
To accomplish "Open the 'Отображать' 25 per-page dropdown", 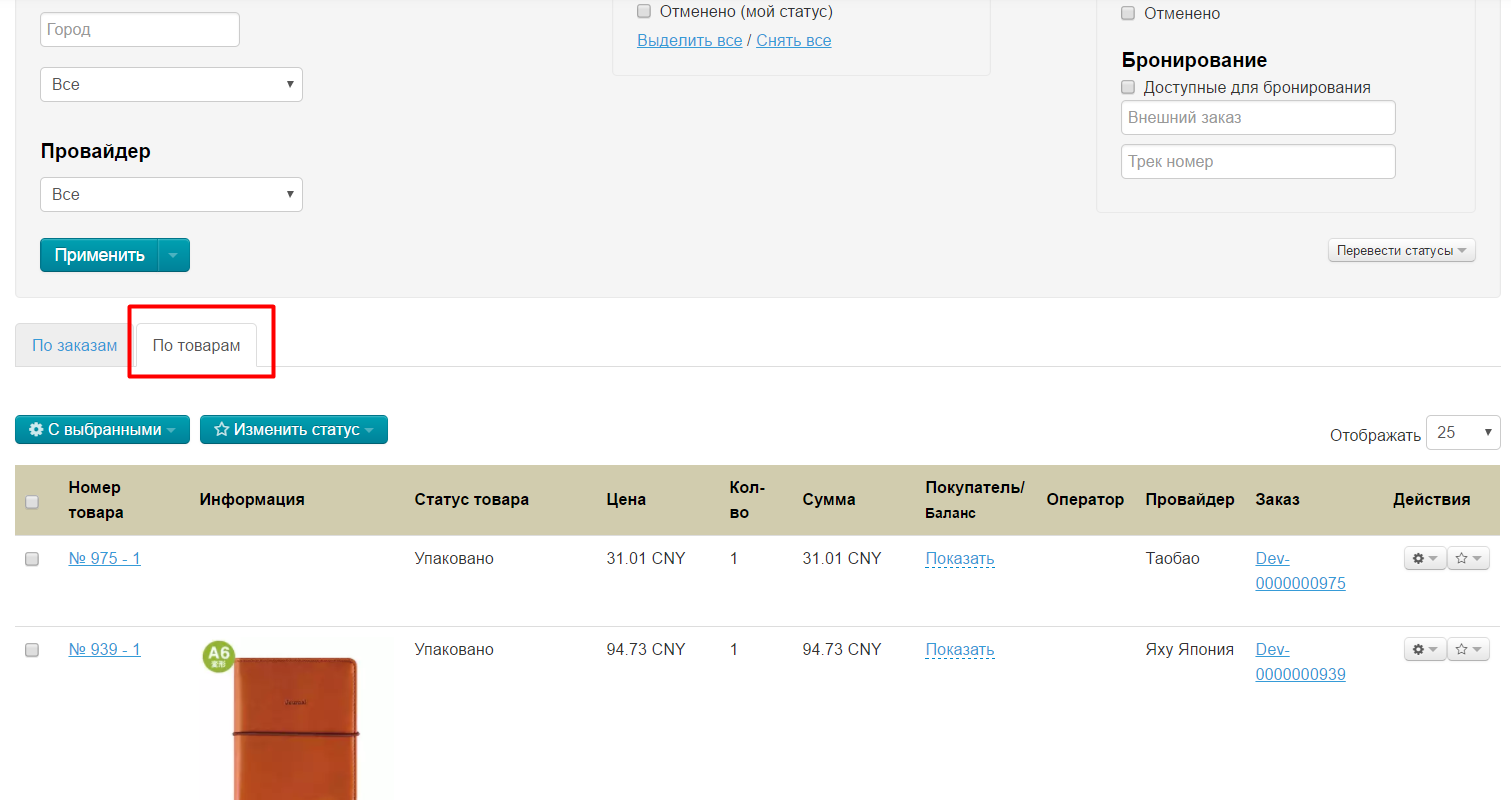I will click(x=1462, y=433).
